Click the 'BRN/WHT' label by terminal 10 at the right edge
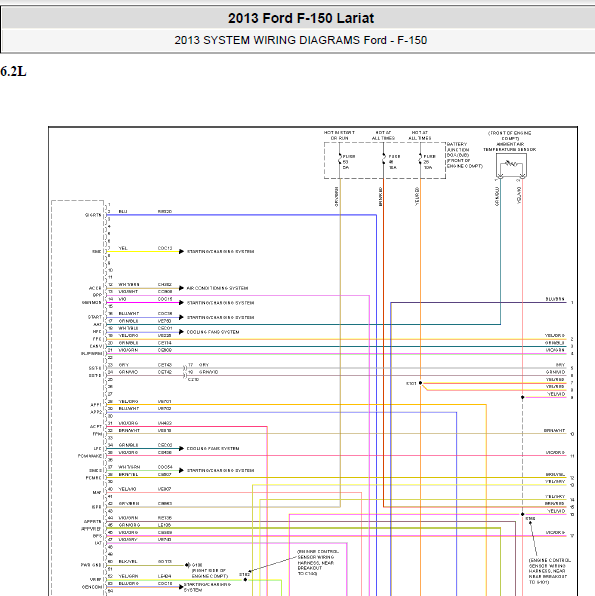Viewport: 595px width, 596px height. 554,431
